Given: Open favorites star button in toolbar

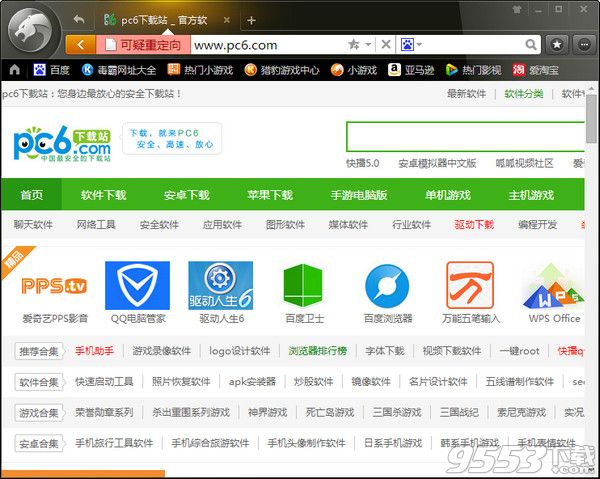Looking at the screenshot, I should coord(557,45).
